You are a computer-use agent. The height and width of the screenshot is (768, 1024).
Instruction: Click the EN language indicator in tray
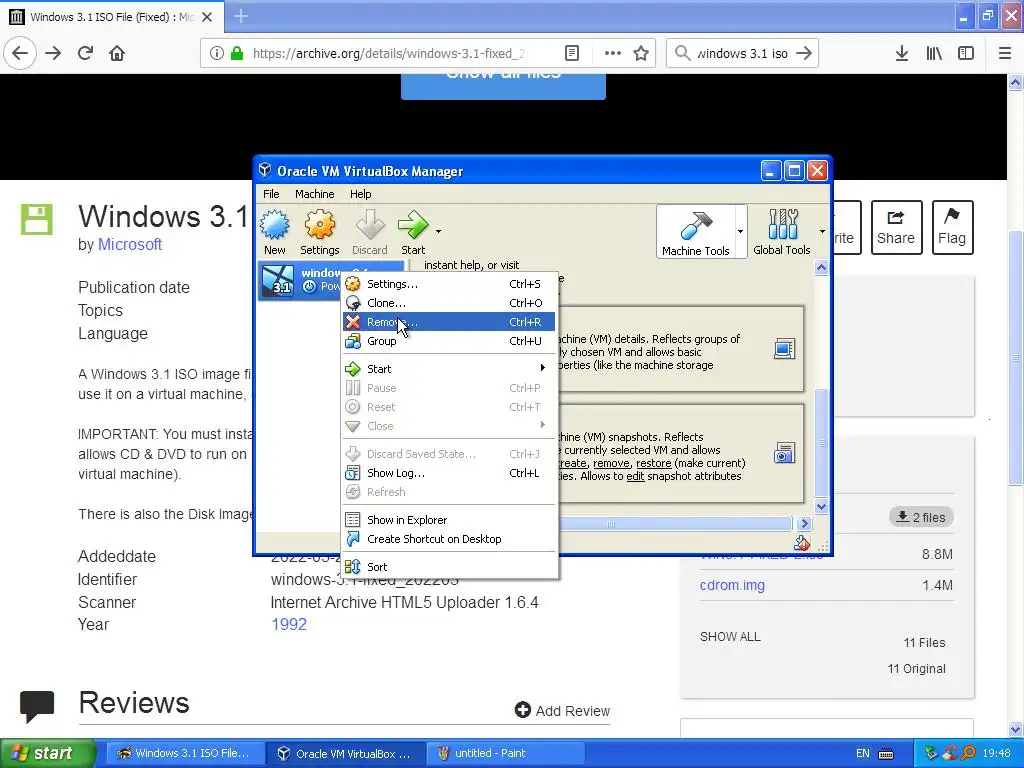(863, 754)
